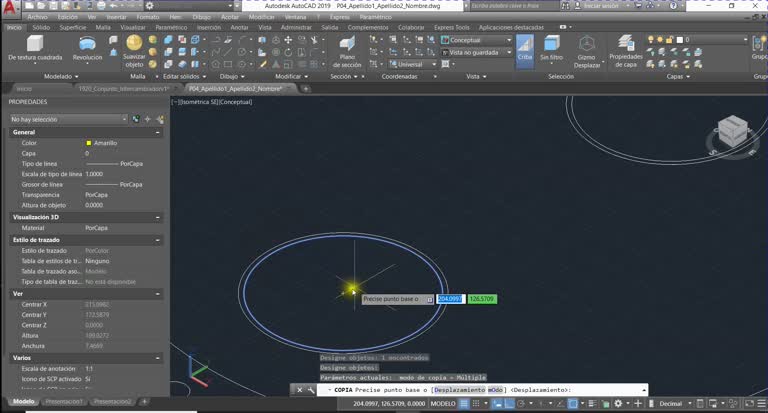Click the Plot printer icon in quick access
Screen dimensions: 768x413
point(101,6)
